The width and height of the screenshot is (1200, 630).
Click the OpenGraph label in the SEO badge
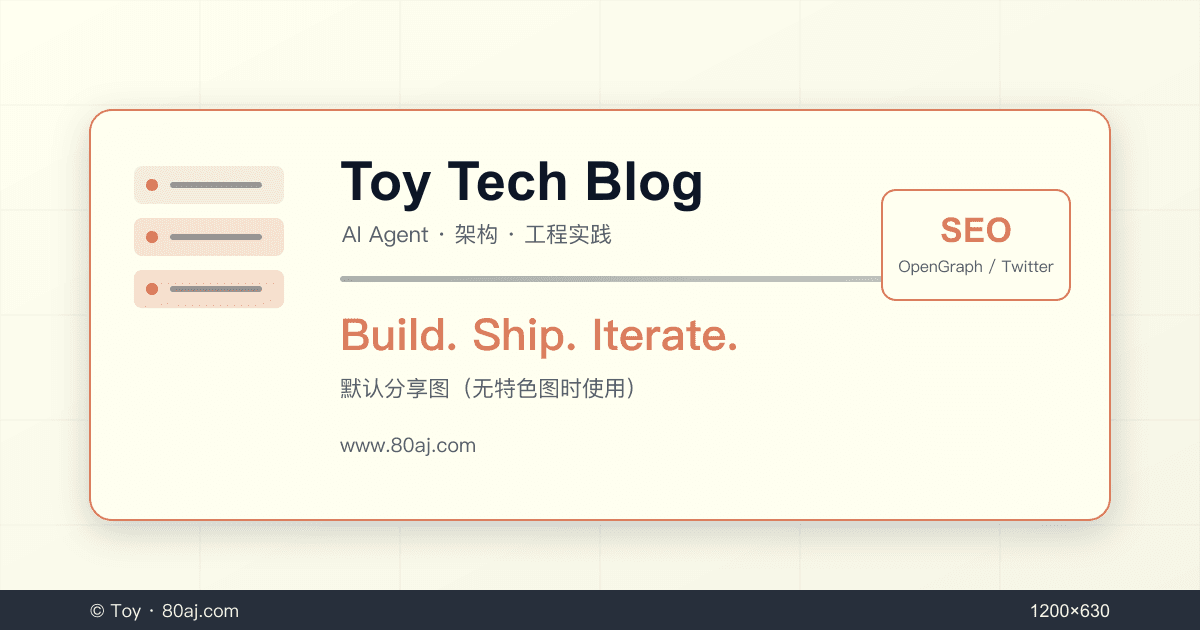[940, 267]
